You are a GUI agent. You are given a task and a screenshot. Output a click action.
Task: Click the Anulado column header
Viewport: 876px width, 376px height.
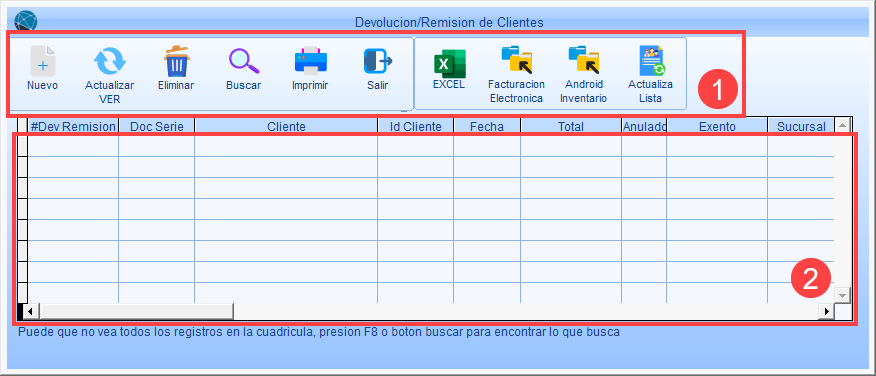644,126
